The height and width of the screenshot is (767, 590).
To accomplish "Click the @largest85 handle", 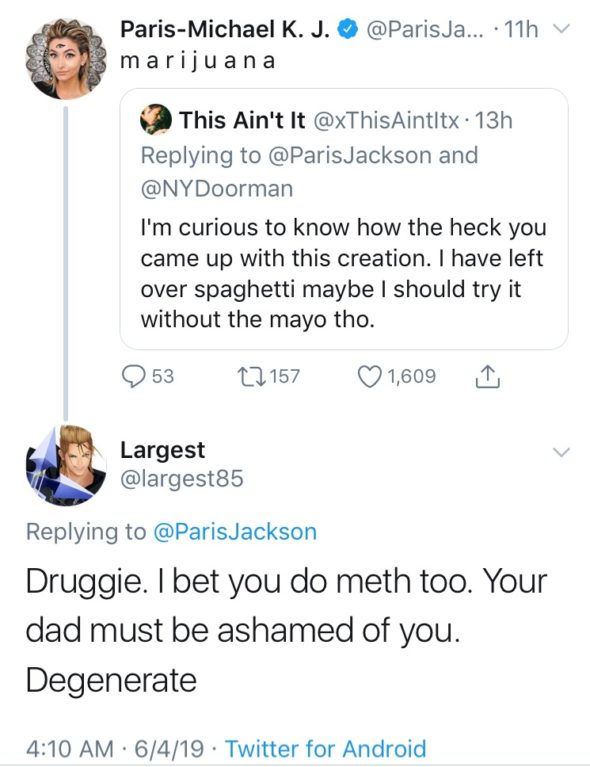I will 182,479.
